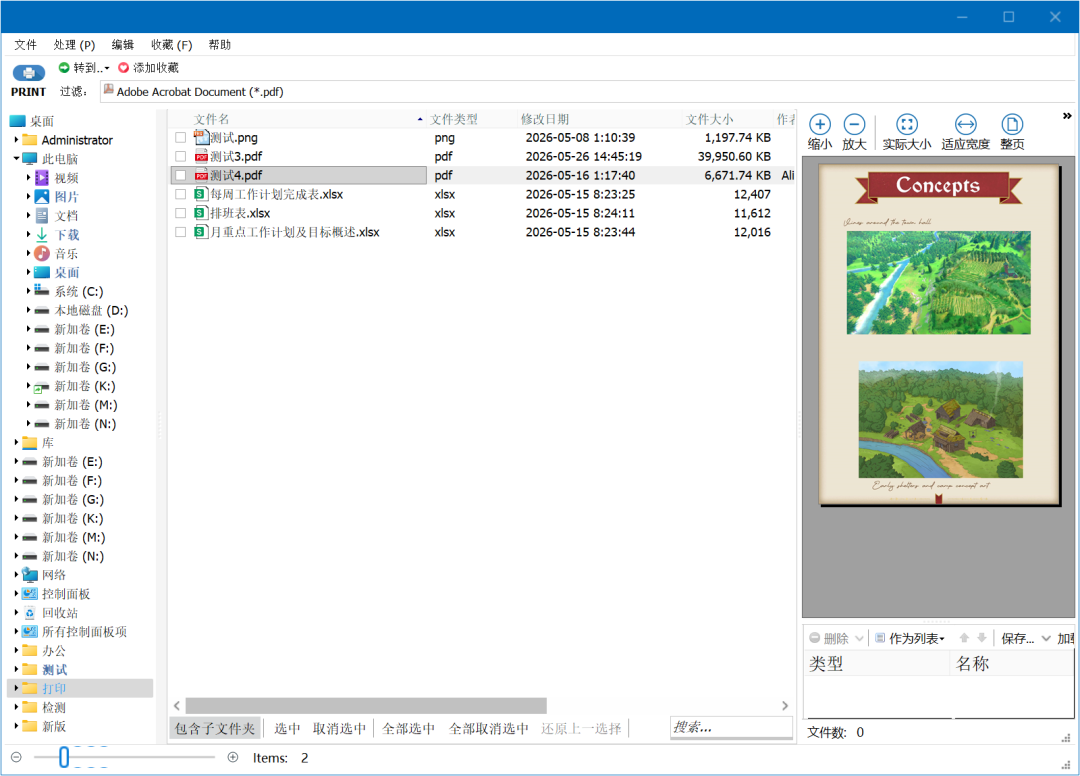Sort by 文件名 column header
This screenshot has height=776, width=1080.
298,119
